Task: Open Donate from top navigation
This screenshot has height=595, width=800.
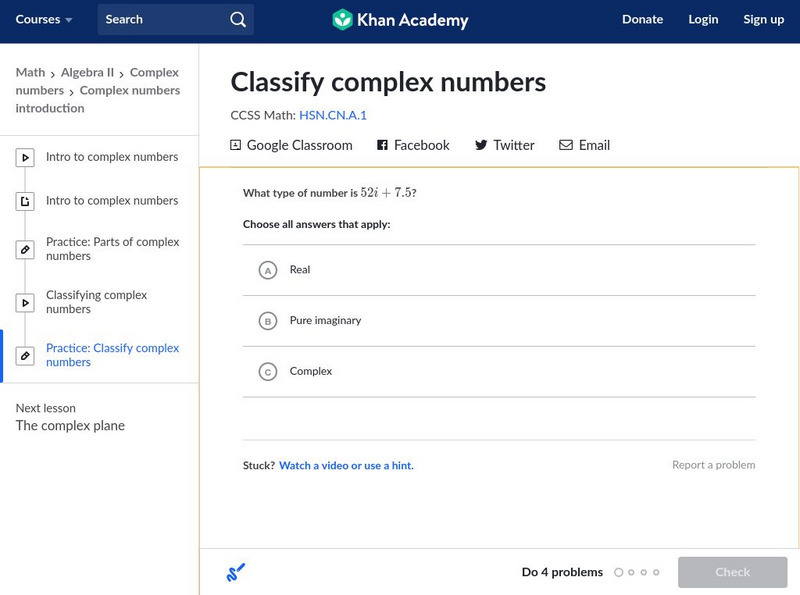Action: (x=642, y=20)
